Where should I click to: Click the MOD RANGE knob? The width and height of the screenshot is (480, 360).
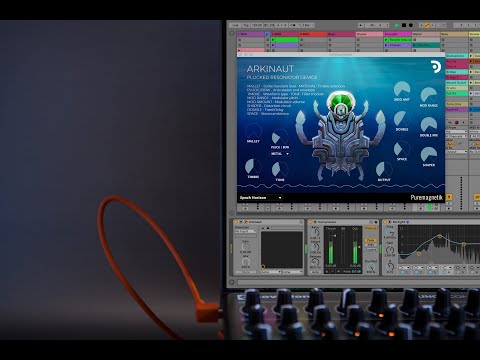tap(429, 95)
